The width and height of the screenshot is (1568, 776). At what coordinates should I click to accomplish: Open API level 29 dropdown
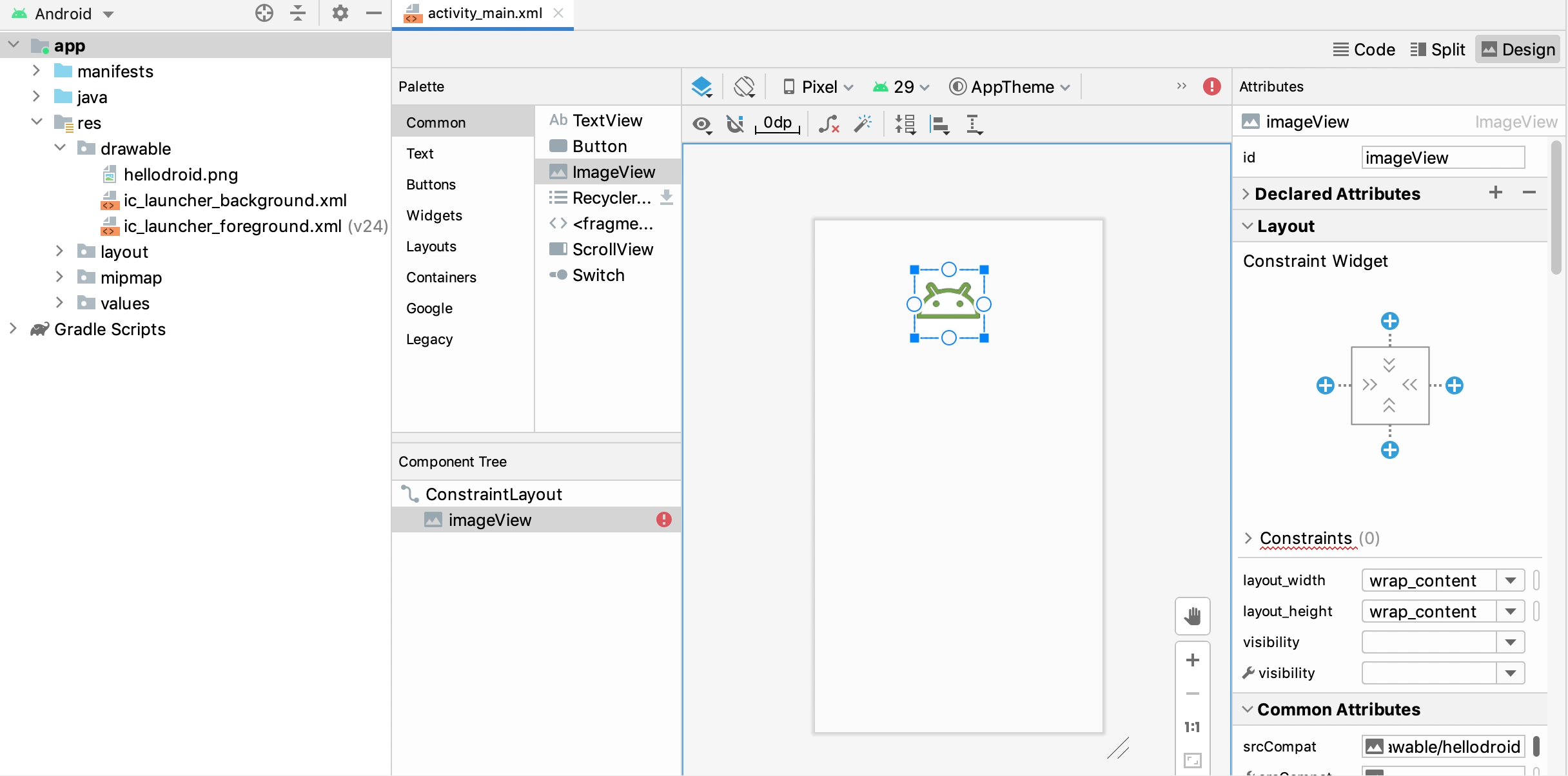coord(901,87)
